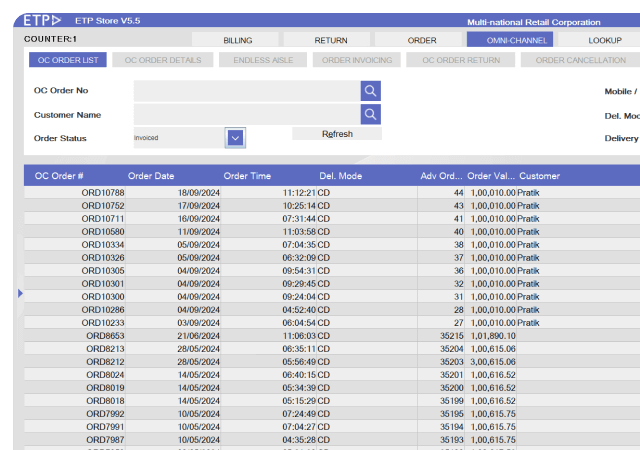Select order ORD10300 row
Viewport: 640px width, 450px height.
coord(332,297)
